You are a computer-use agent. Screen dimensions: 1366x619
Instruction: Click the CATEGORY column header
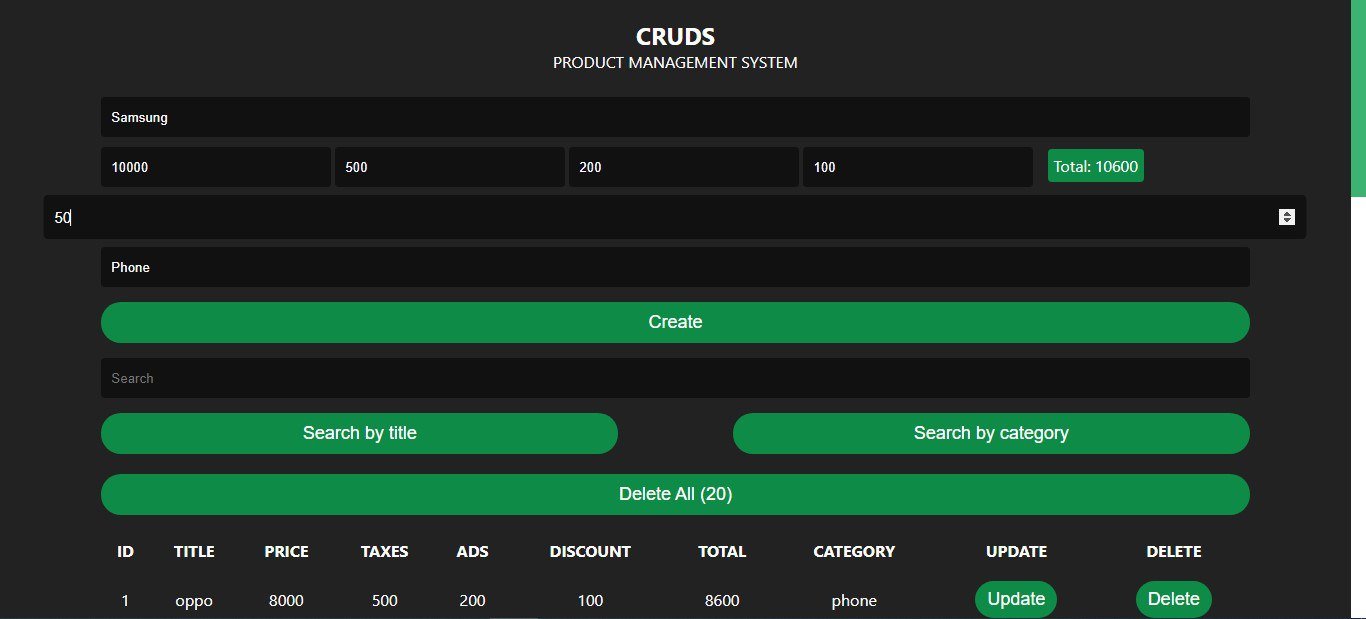[x=854, y=551]
